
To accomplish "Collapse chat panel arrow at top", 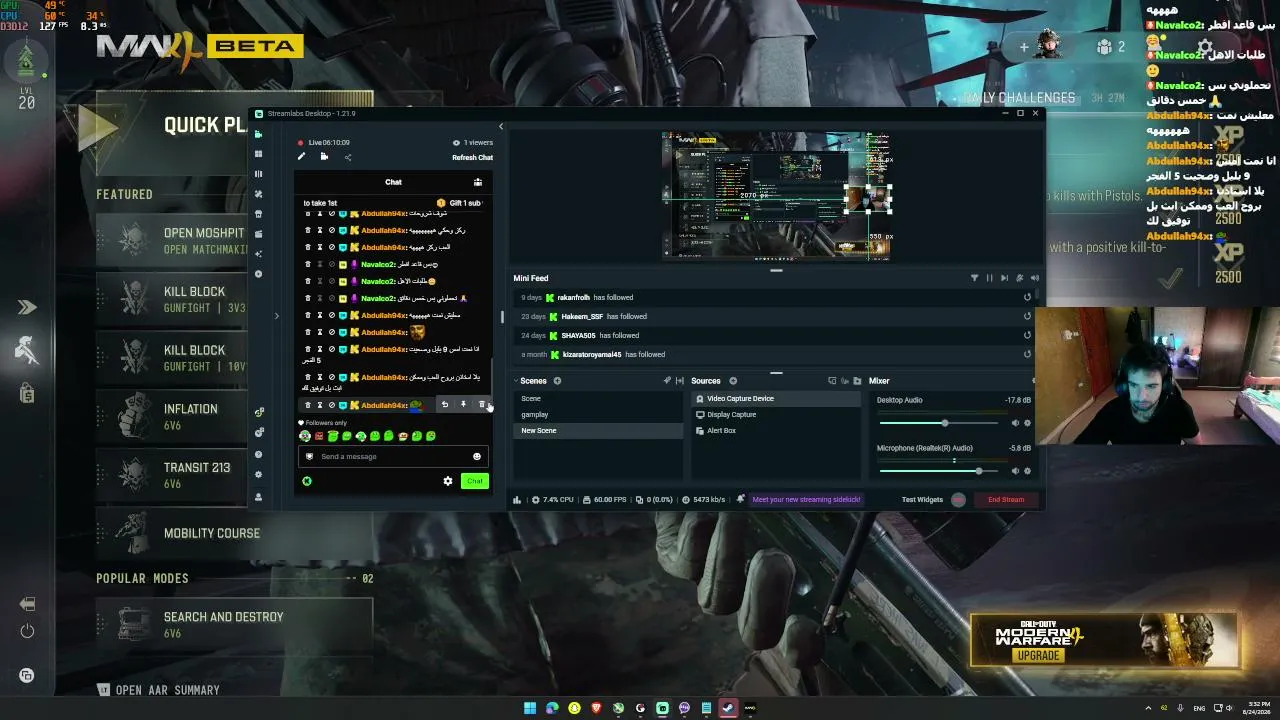I will click(x=501, y=126).
